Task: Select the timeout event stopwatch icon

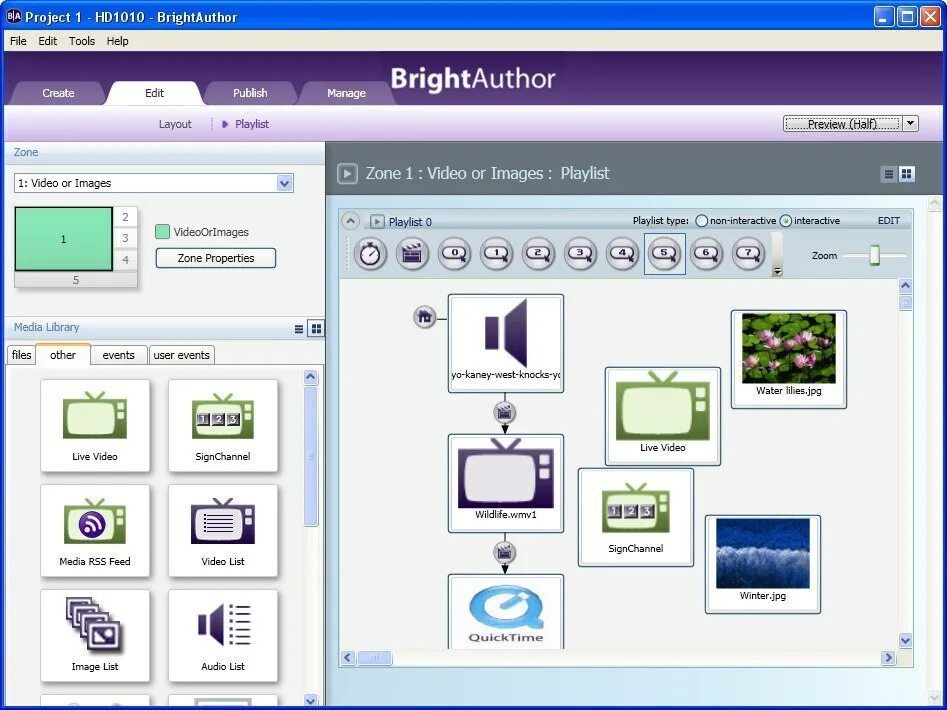Action: pyautogui.click(x=370, y=254)
